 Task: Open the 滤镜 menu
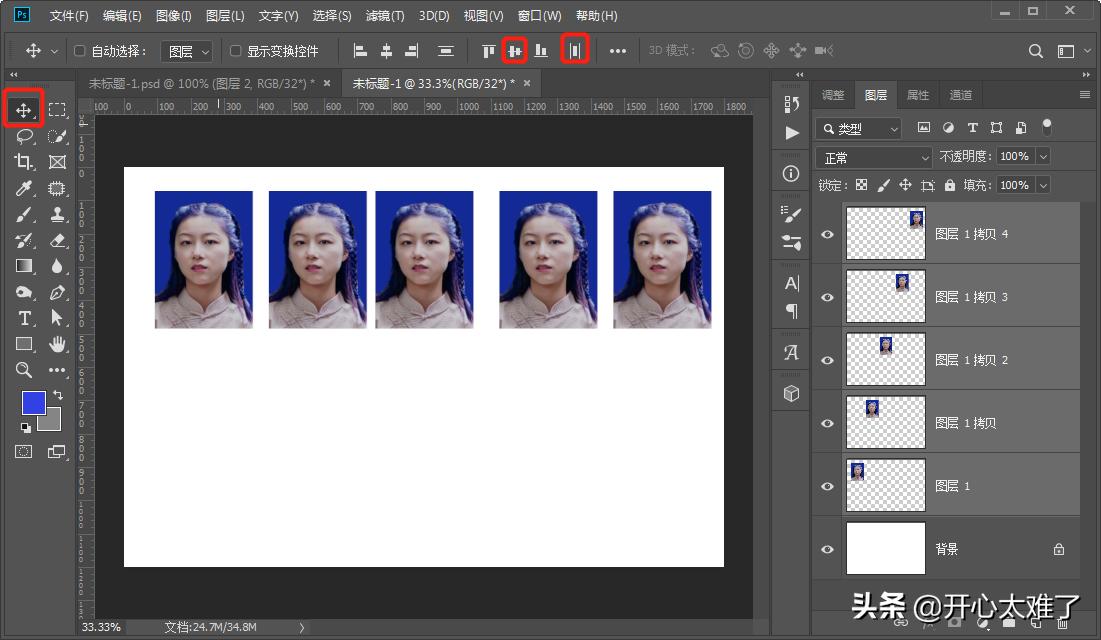click(384, 15)
